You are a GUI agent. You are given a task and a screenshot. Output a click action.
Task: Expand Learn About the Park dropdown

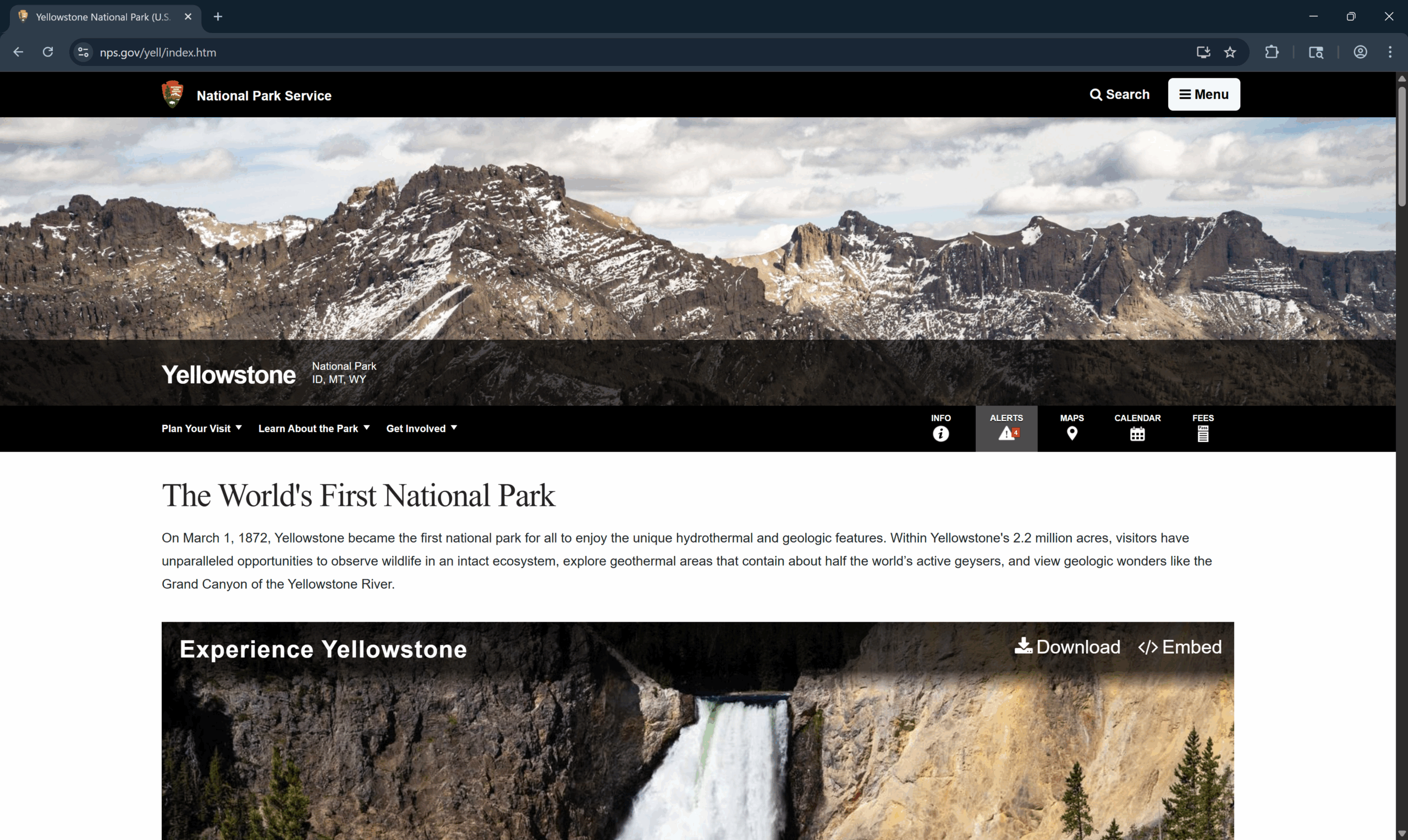(313, 428)
